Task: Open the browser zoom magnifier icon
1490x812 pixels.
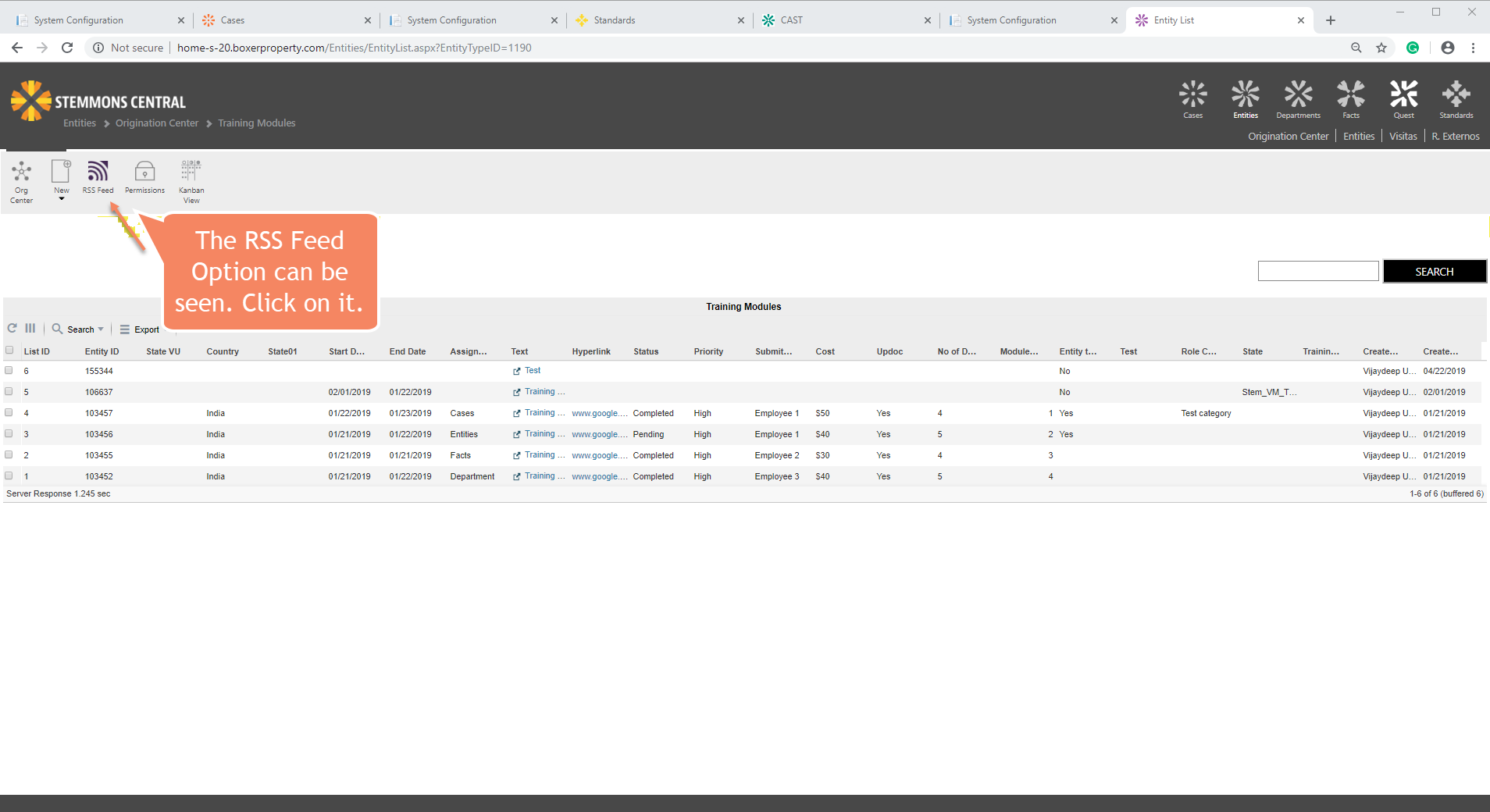Action: pos(1356,48)
